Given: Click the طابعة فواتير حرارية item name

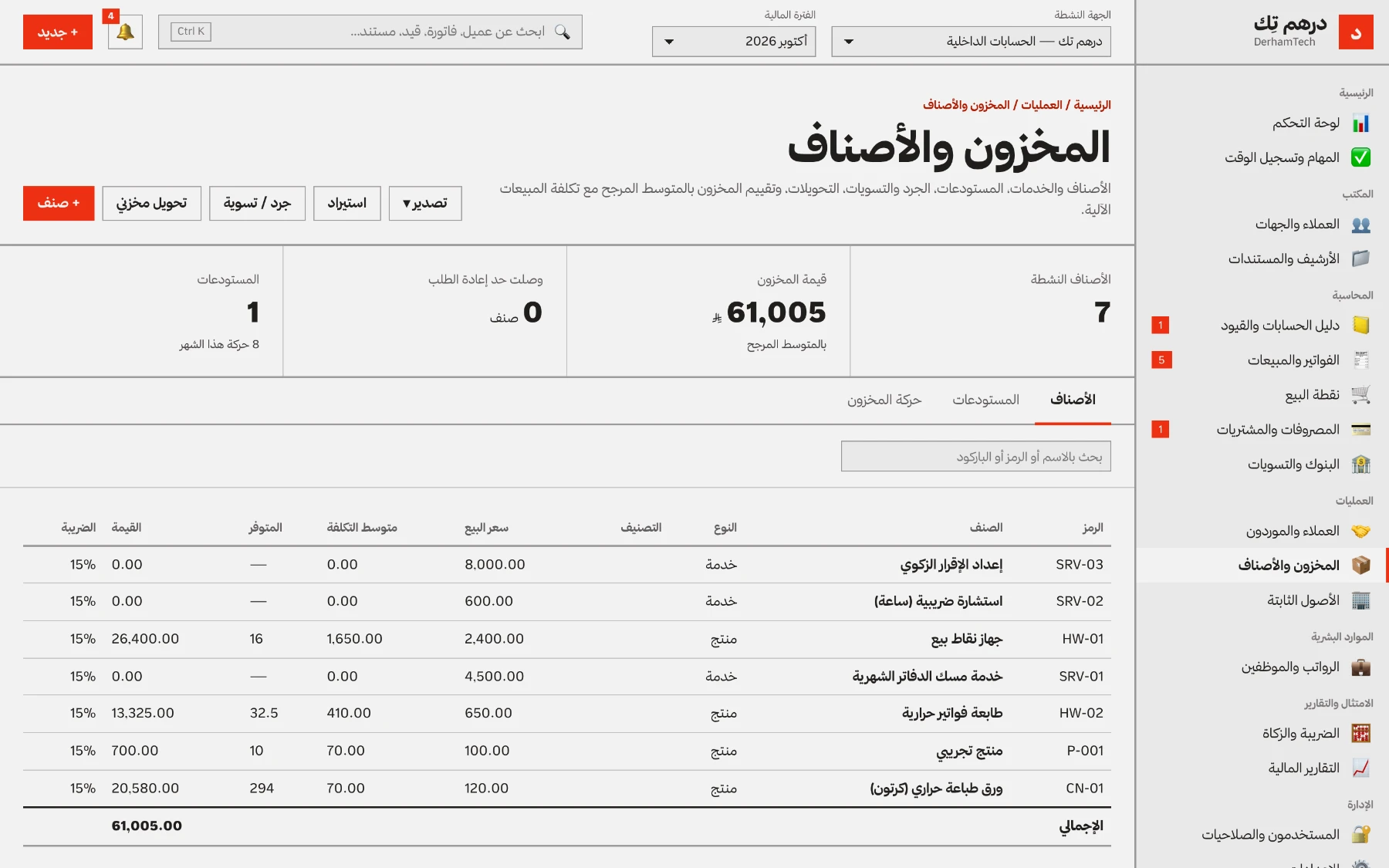Looking at the screenshot, I should pos(952,713).
